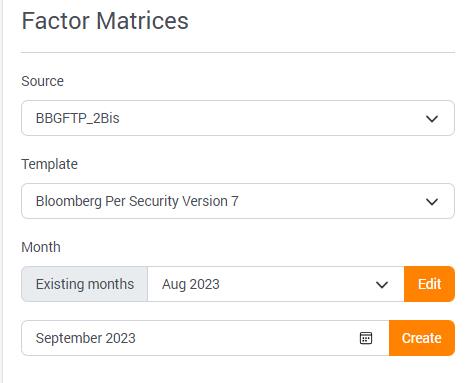Click the Existing months addon label
The image size is (466, 383).
pos(85,284)
